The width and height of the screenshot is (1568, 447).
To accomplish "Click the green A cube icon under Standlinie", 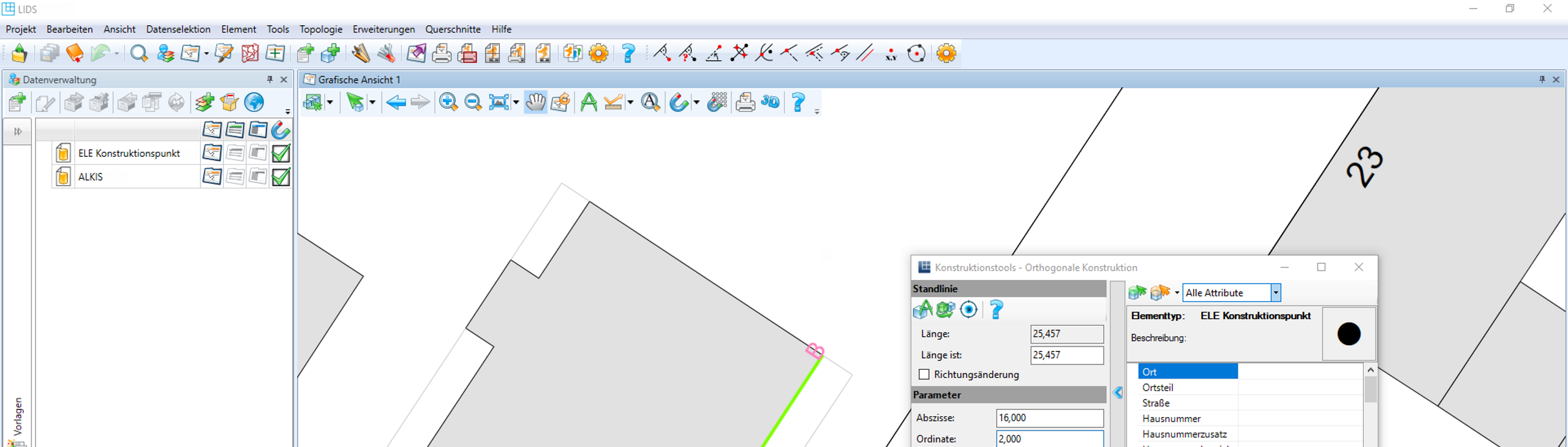I will pyautogui.click(x=922, y=310).
